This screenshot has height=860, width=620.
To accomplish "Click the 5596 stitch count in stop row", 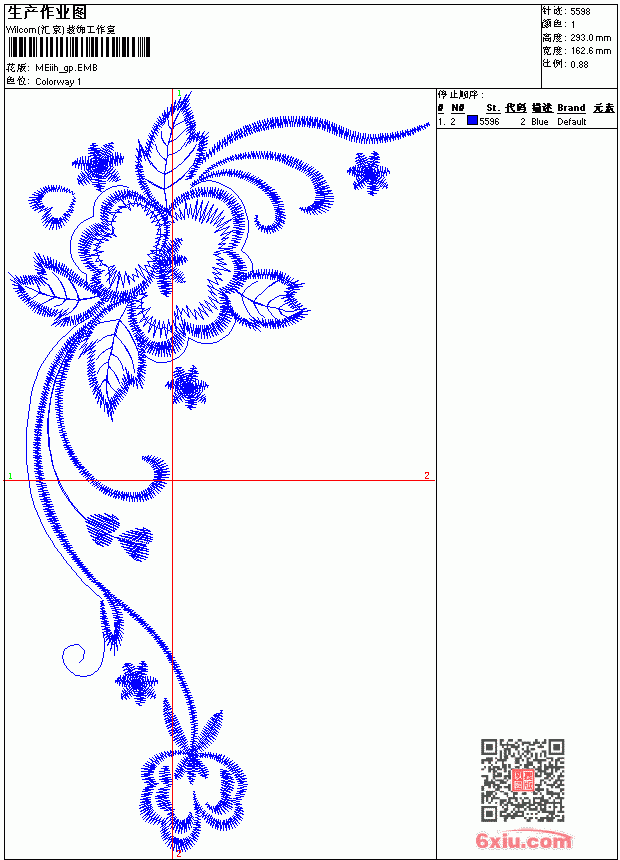I will (489, 122).
